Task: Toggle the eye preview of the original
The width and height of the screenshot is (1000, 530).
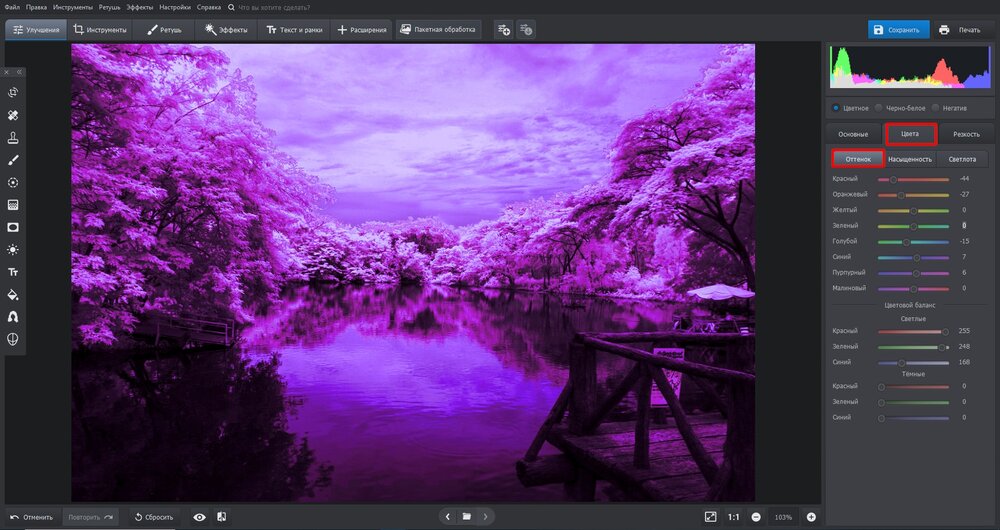Action: point(200,517)
